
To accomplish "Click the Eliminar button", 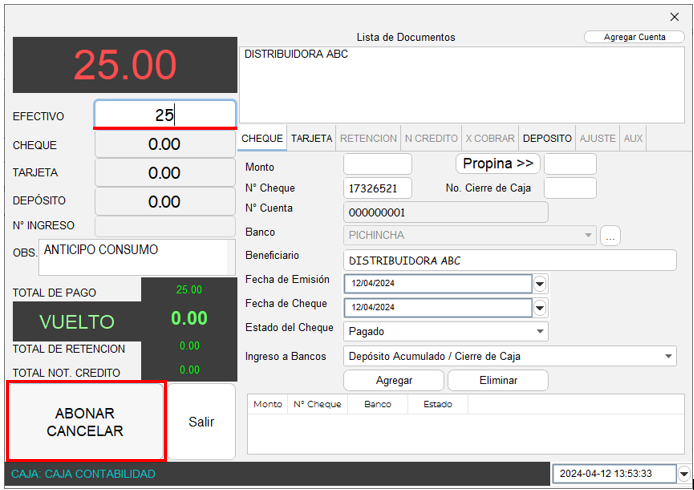I will click(x=497, y=380).
